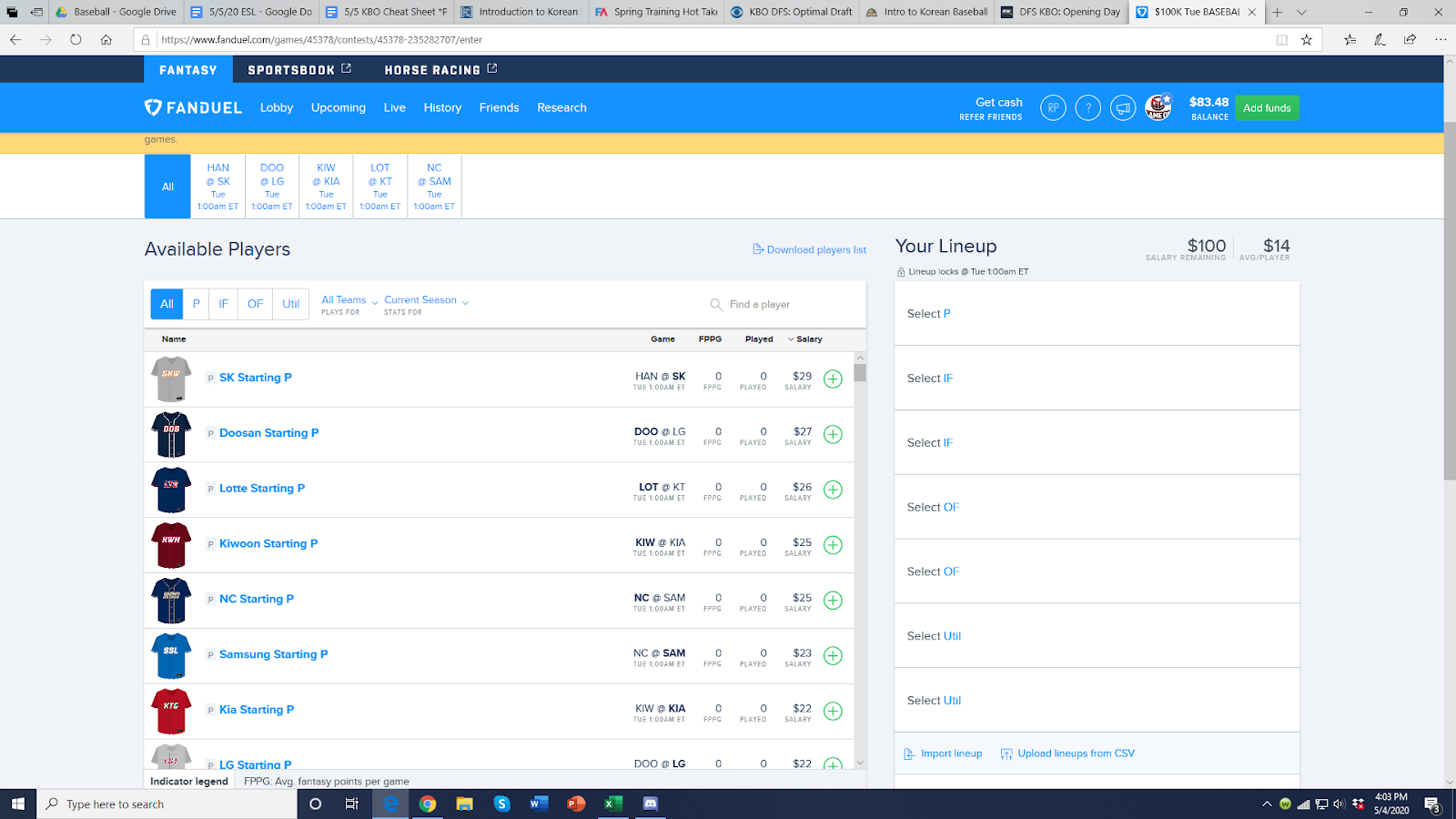The width and height of the screenshot is (1456, 819).
Task: Open the chat messages icon
Action: click(1123, 107)
